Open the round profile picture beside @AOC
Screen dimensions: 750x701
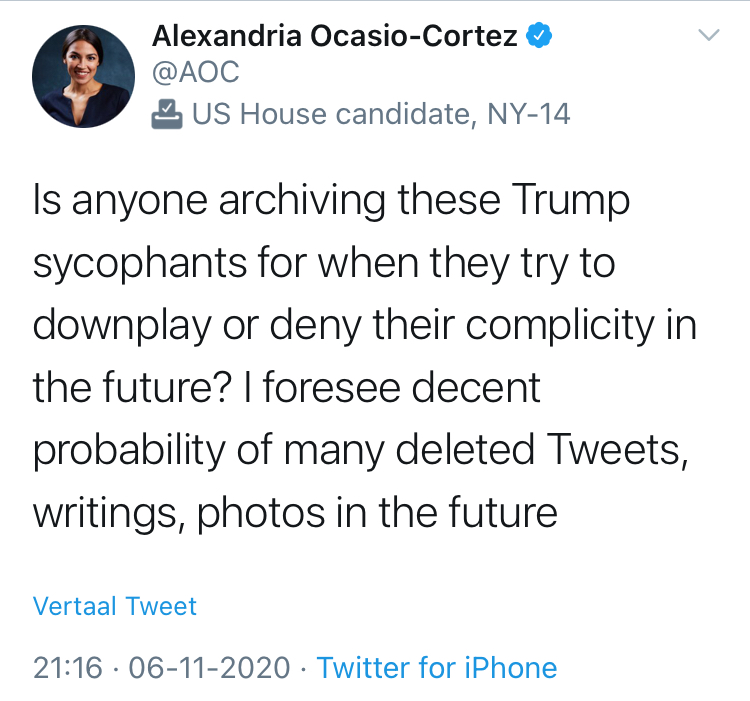tap(83, 77)
